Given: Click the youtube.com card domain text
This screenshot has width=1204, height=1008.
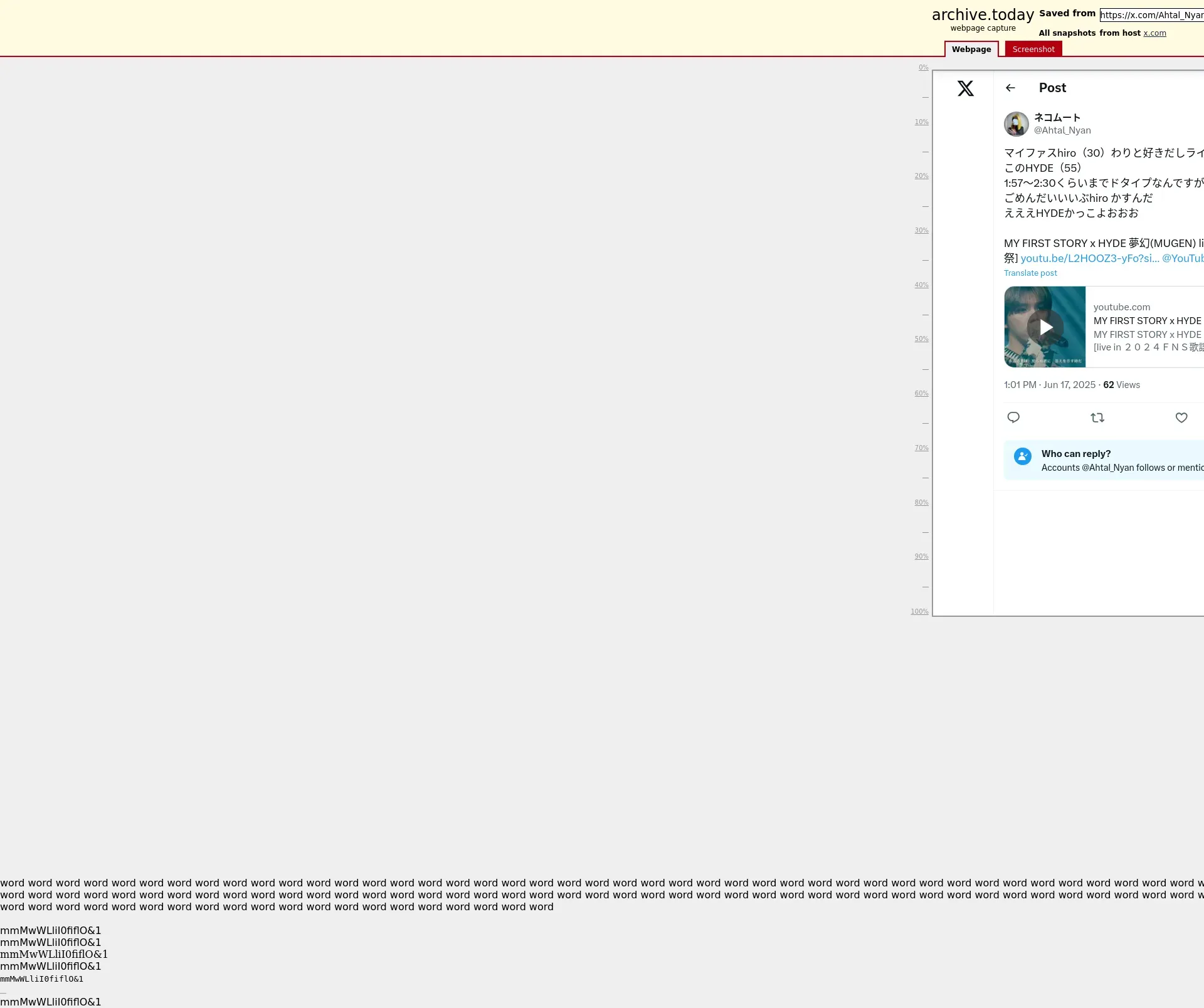Looking at the screenshot, I should (x=1122, y=307).
